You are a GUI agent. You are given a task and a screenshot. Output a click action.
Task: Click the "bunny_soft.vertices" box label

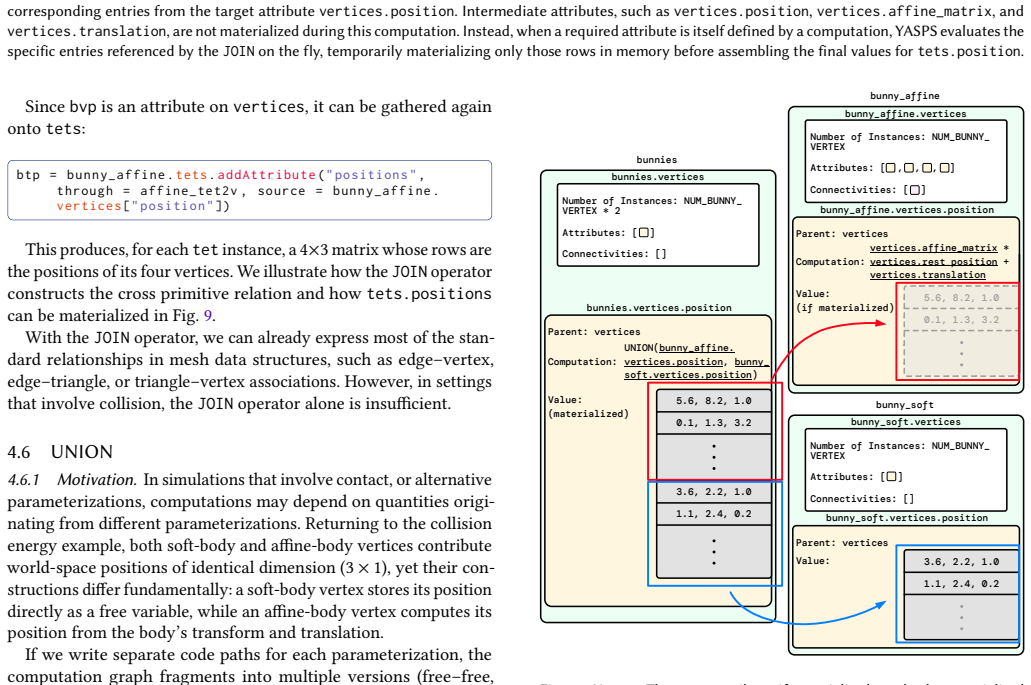(x=905, y=422)
